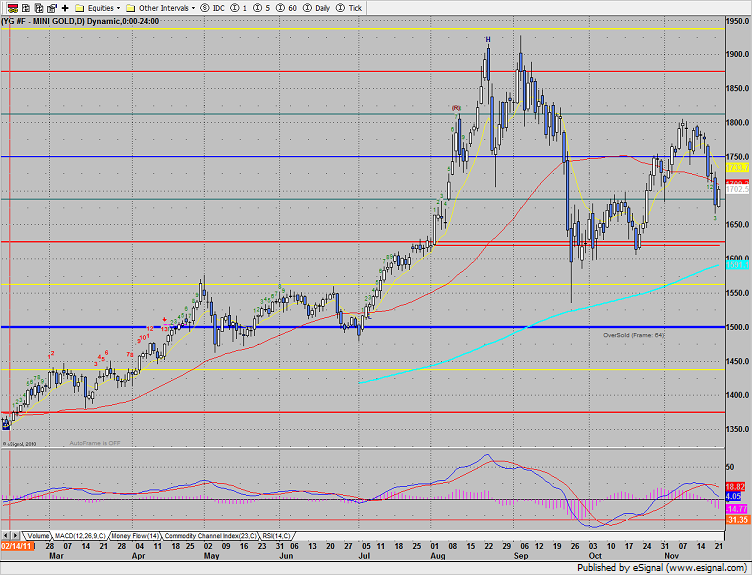The height and width of the screenshot is (575, 752).
Task: Click the fourth toolbar properties window icon
Action: (x=52, y=8)
